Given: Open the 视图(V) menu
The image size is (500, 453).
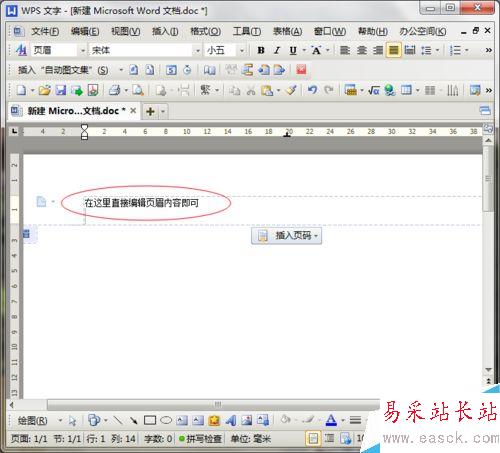Looking at the screenshot, I should point(125,32).
